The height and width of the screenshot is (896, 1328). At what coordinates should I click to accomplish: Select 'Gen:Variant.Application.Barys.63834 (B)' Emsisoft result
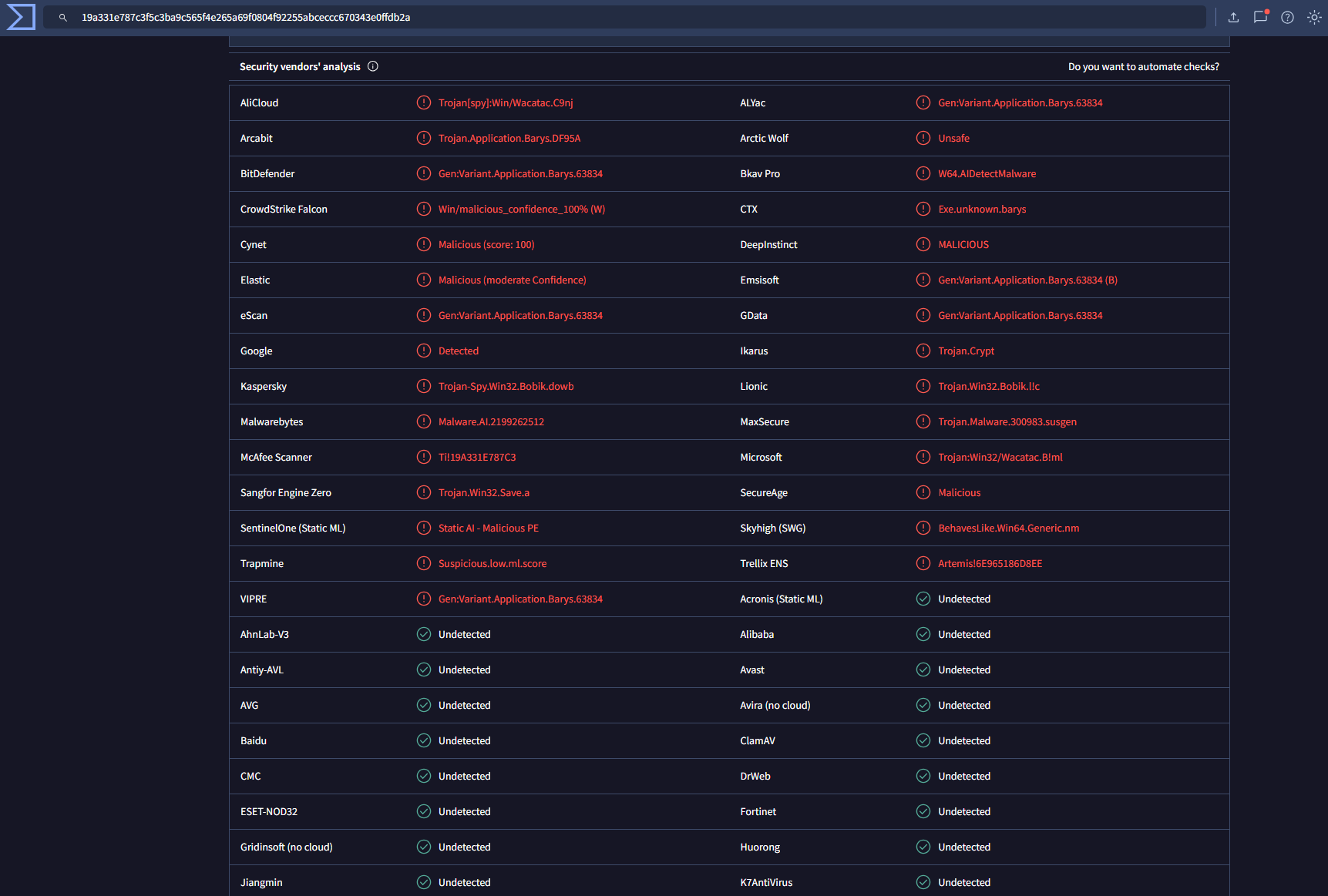click(x=1027, y=280)
